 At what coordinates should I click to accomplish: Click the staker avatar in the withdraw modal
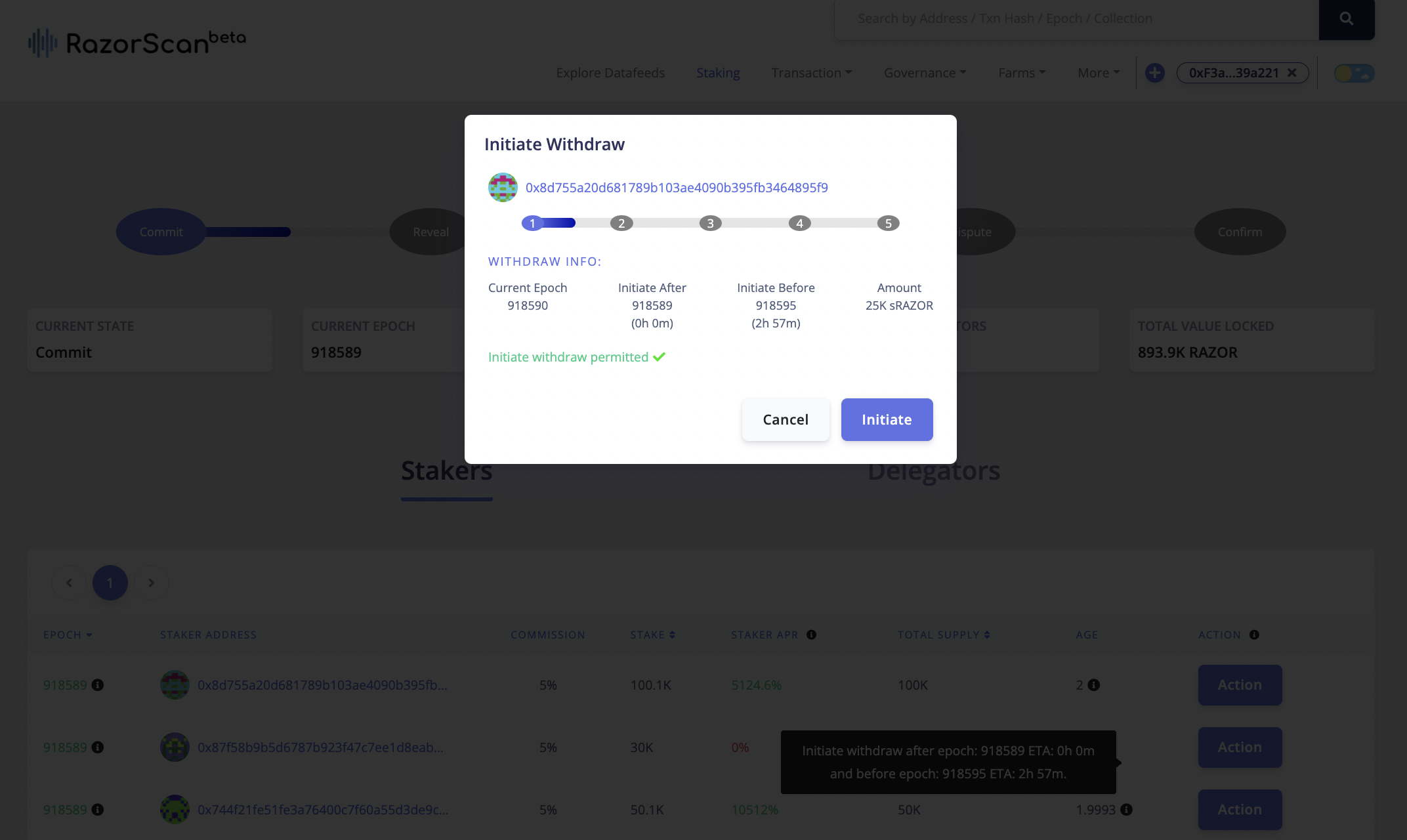coord(503,187)
